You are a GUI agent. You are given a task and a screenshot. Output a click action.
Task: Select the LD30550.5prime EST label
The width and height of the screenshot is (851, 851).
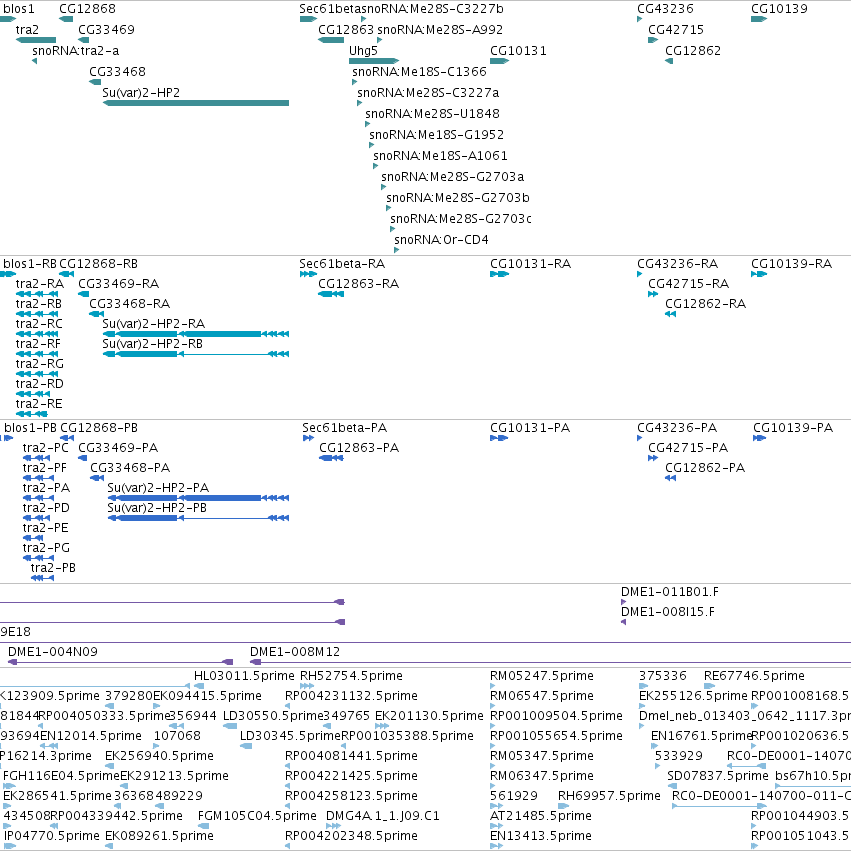pos(273,716)
